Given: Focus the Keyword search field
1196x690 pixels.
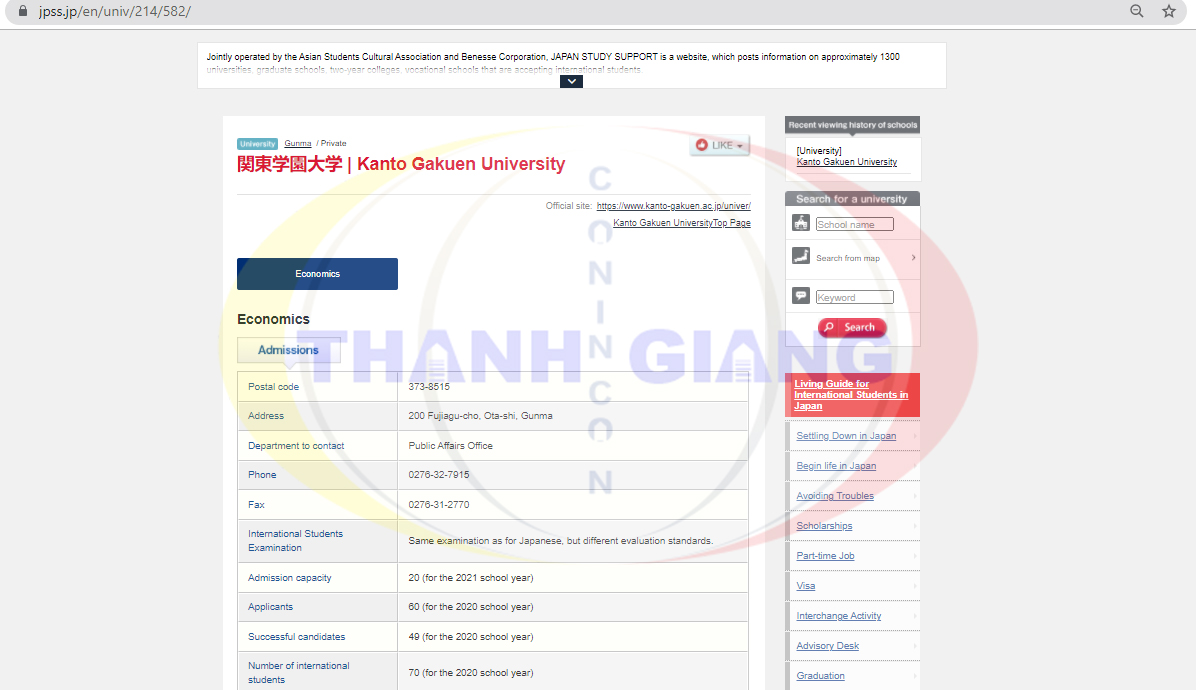Looking at the screenshot, I should pos(854,297).
